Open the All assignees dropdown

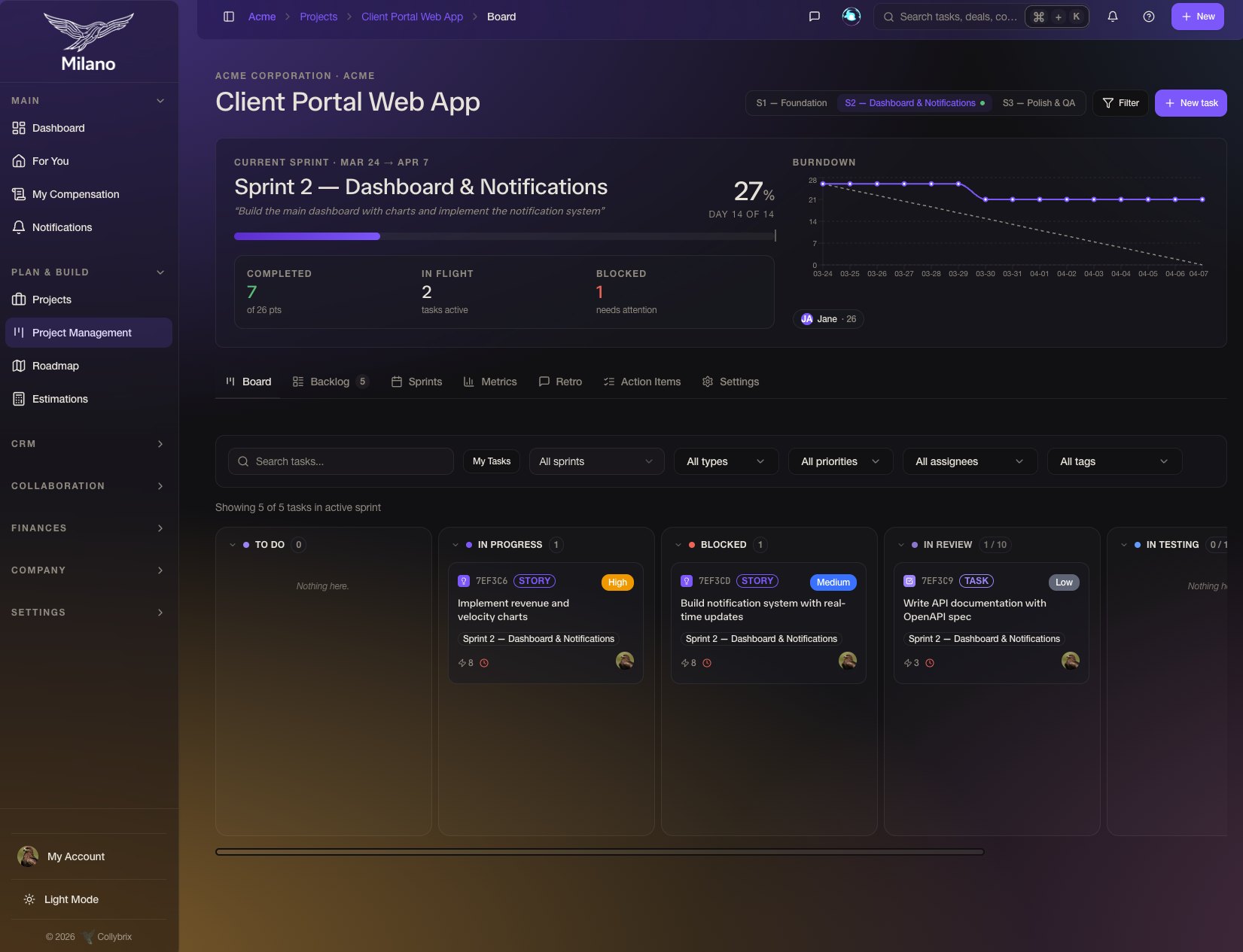970,461
